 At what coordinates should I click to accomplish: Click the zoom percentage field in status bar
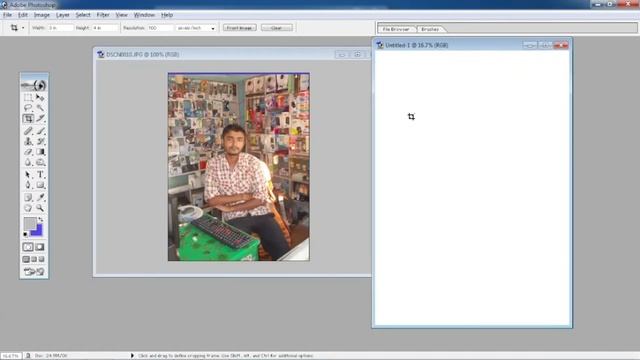[x=11, y=356]
